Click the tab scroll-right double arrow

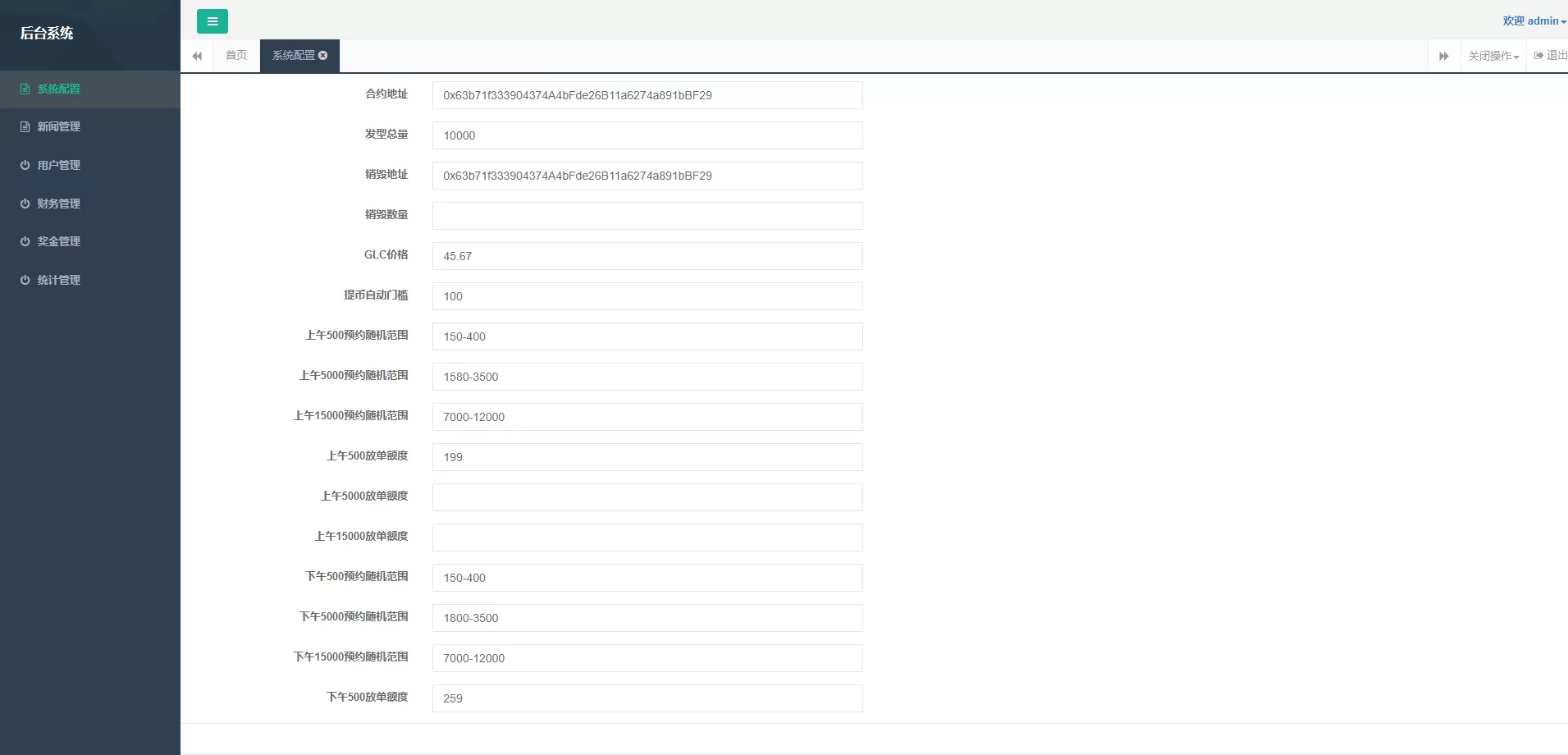click(1443, 56)
